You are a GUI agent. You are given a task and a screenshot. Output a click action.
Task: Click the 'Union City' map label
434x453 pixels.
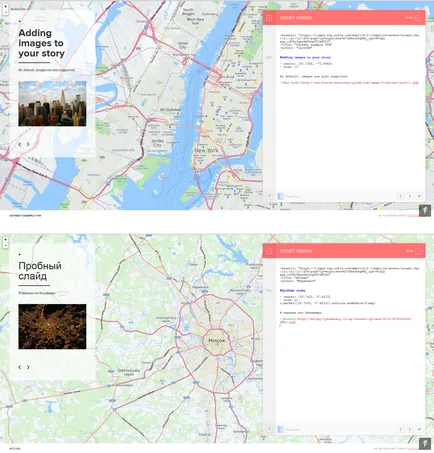(x=183, y=45)
